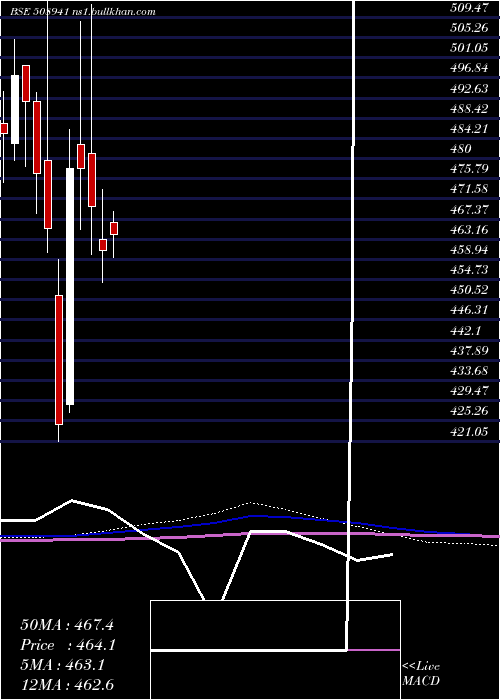Click the 425.26 price axis label
Image resolution: width=500 pixels, height=700 pixels.
pyautogui.click(x=469, y=411)
